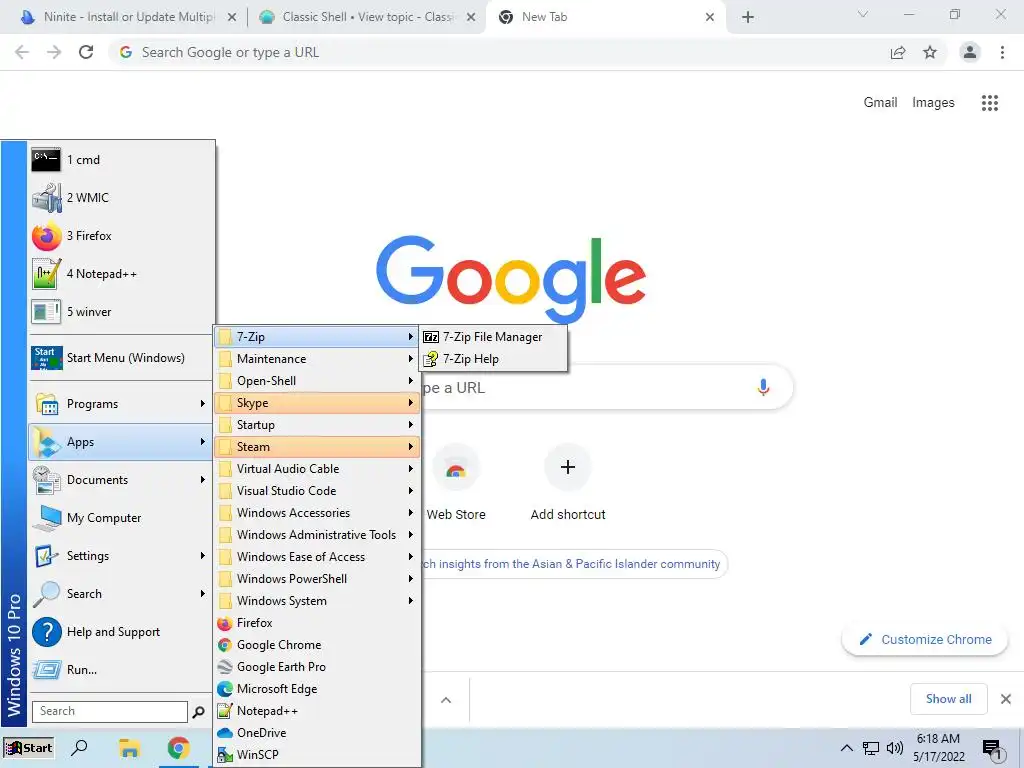1024x768 pixels.
Task: Click the start menu search magnifier icon
Action: click(199, 711)
